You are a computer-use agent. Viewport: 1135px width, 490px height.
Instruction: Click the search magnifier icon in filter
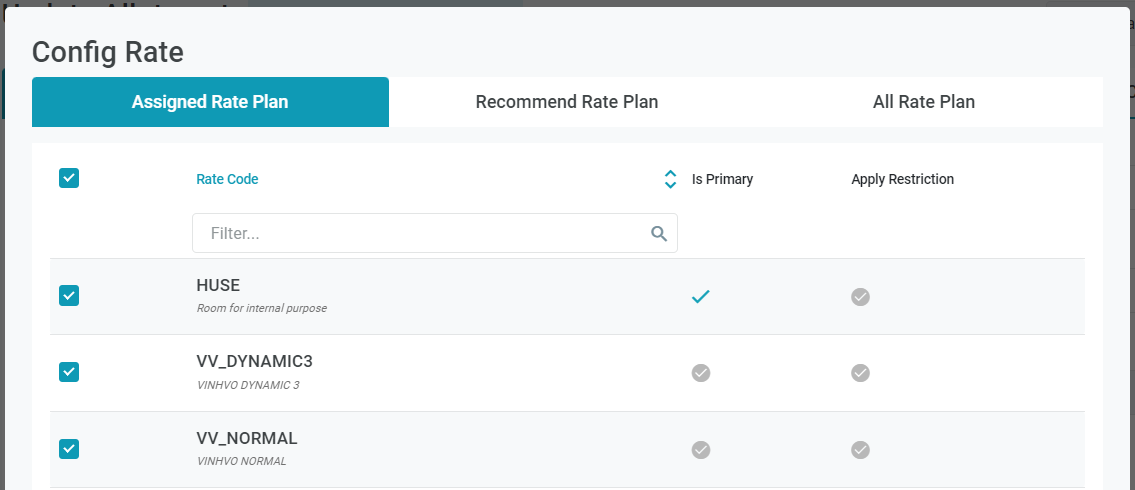click(x=659, y=233)
